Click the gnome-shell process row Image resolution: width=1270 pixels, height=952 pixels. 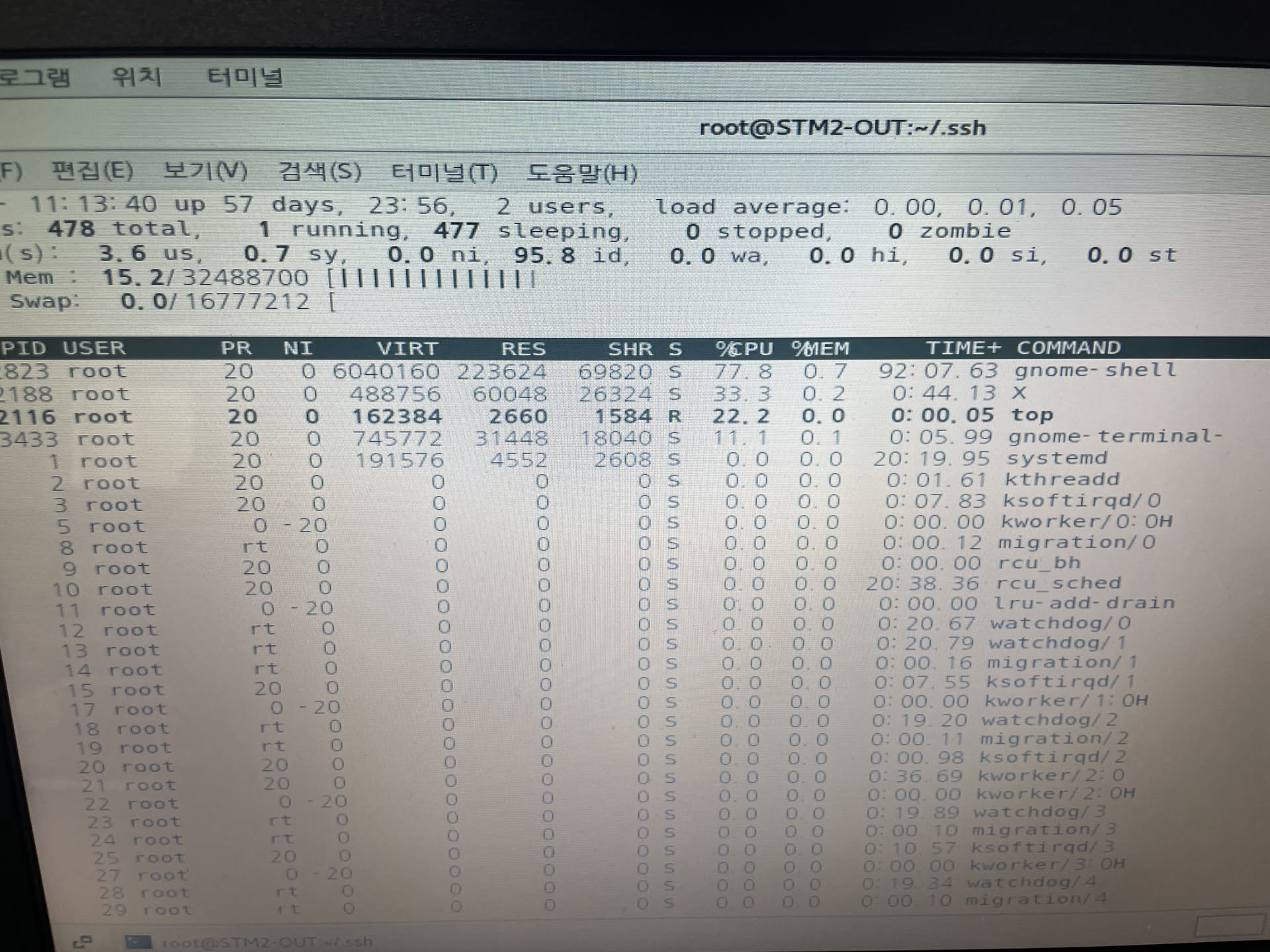point(1095,370)
